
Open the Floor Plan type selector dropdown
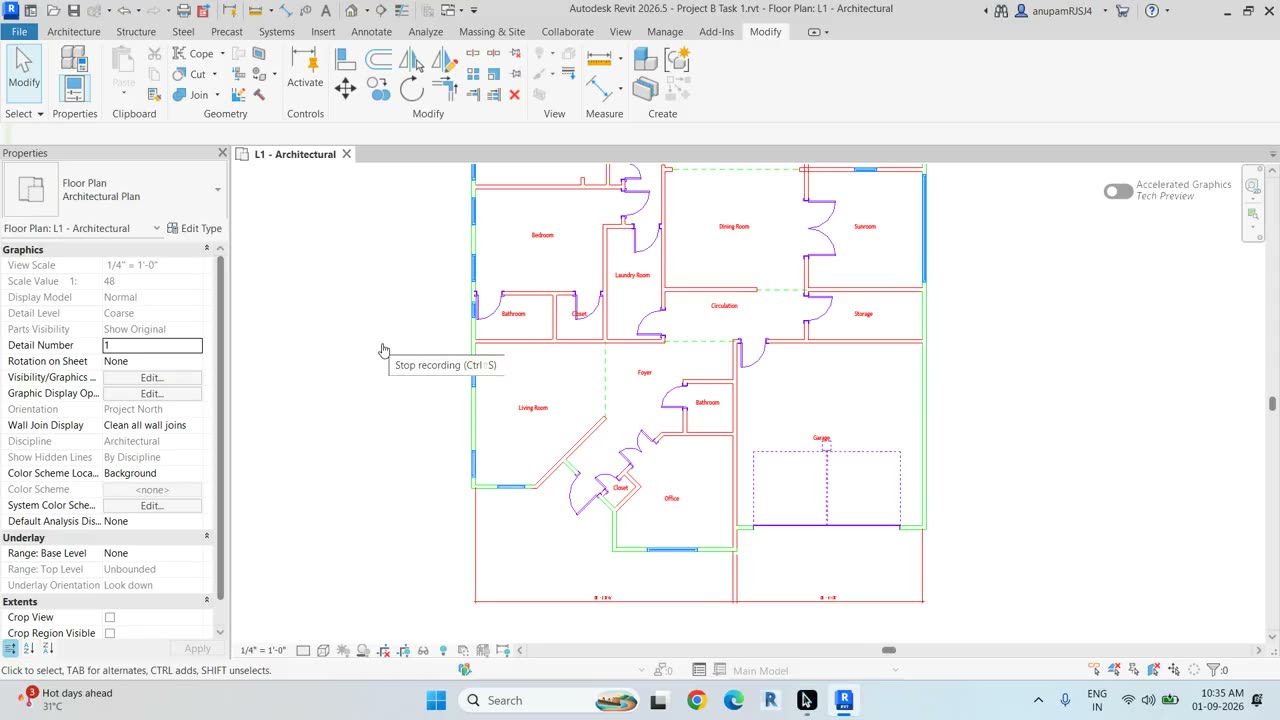pos(217,190)
